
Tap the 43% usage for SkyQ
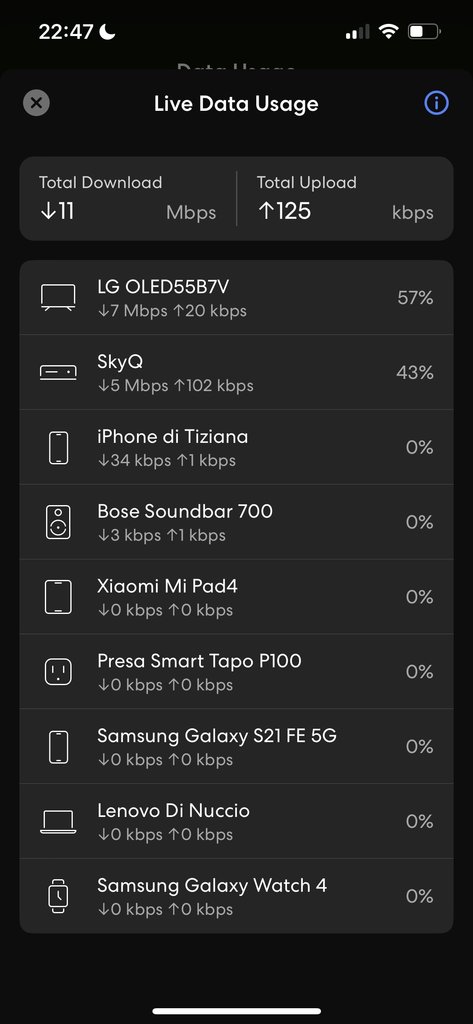pos(416,372)
